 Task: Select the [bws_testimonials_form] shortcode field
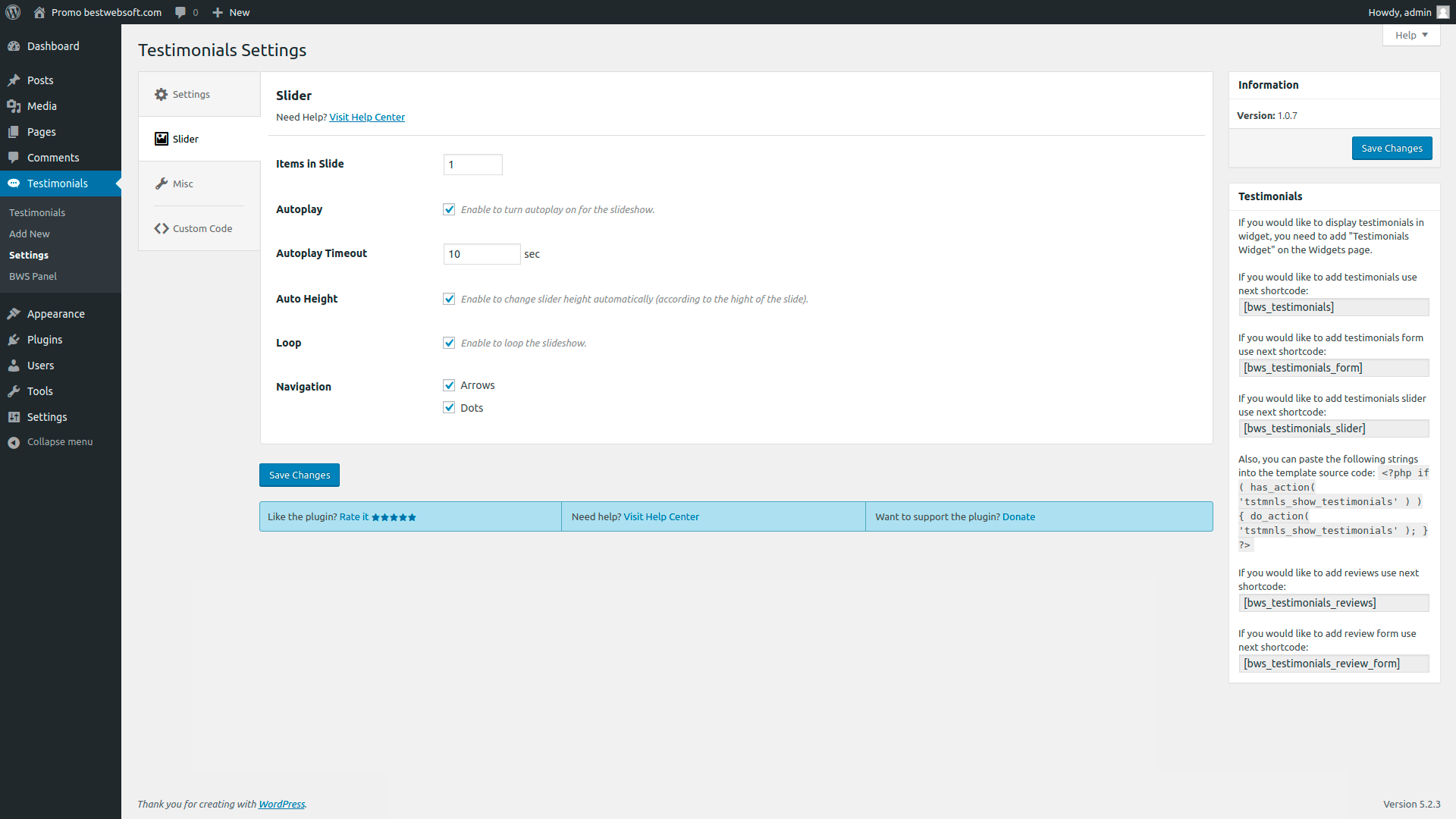click(1334, 368)
